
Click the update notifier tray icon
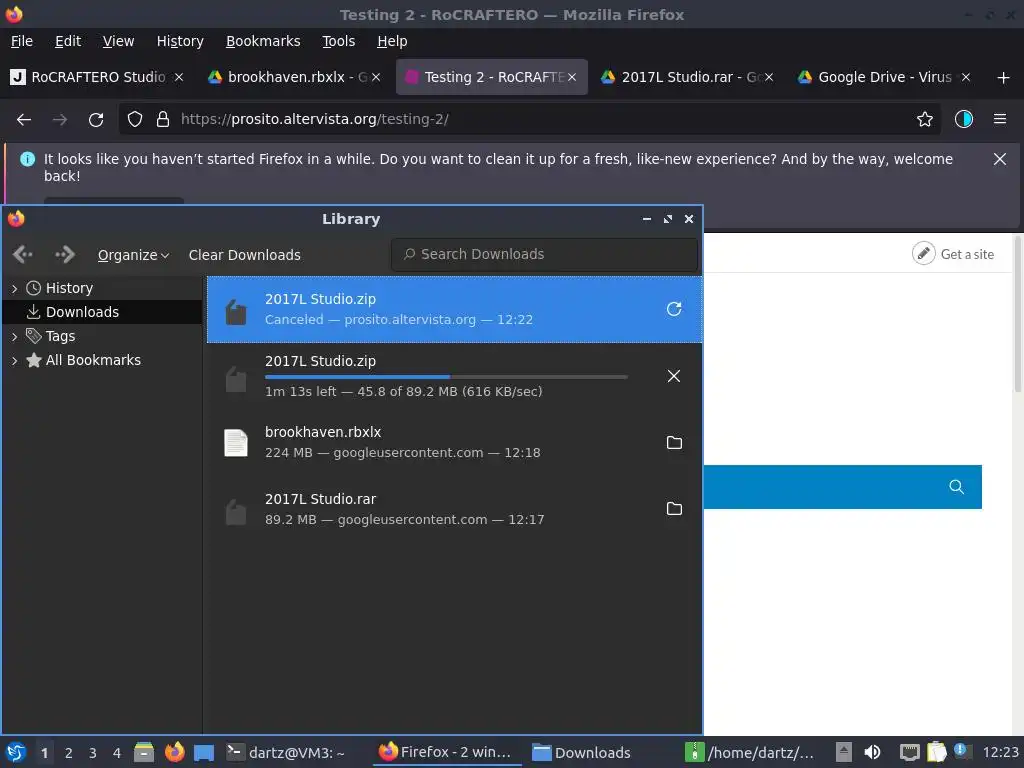(961, 751)
